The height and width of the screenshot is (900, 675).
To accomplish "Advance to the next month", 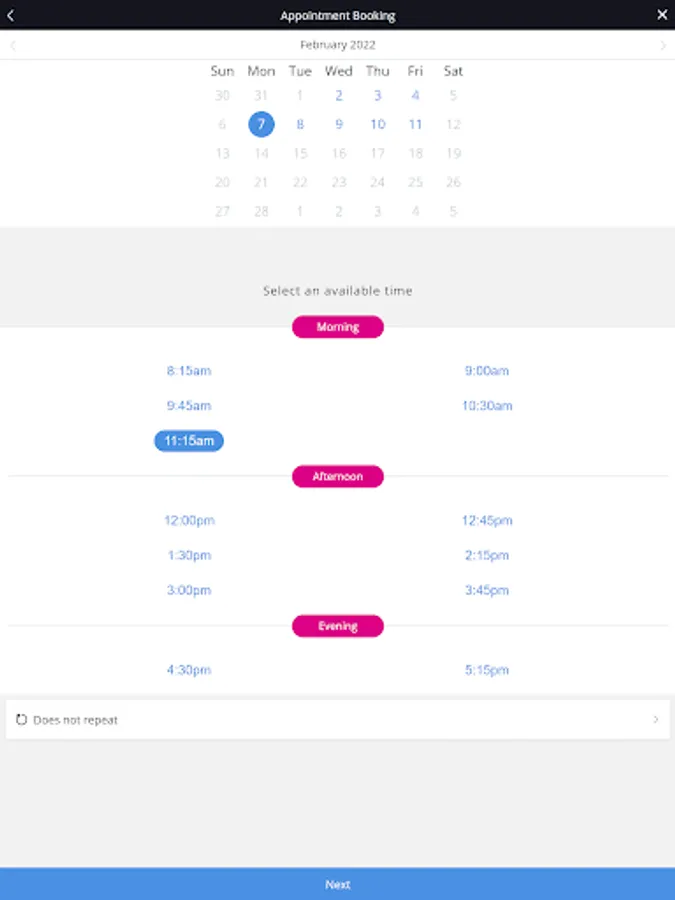I will [662, 45].
